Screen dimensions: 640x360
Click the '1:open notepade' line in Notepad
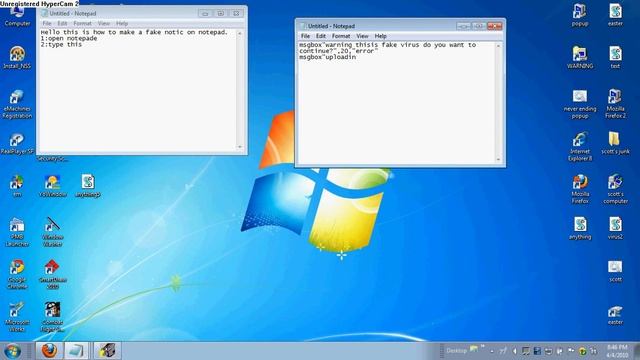pos(69,38)
